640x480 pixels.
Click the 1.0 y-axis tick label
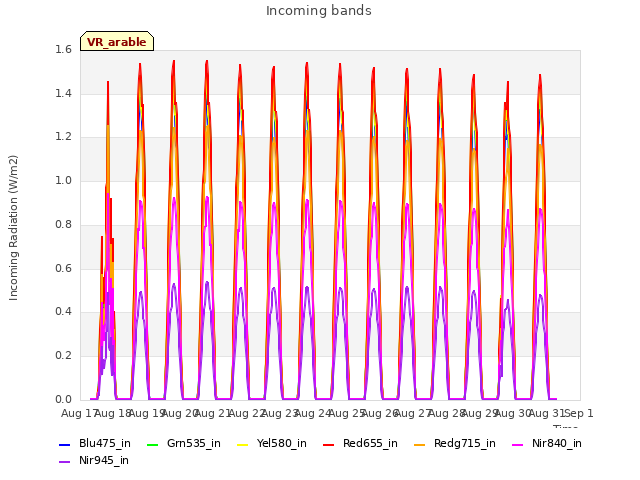[x=63, y=180]
